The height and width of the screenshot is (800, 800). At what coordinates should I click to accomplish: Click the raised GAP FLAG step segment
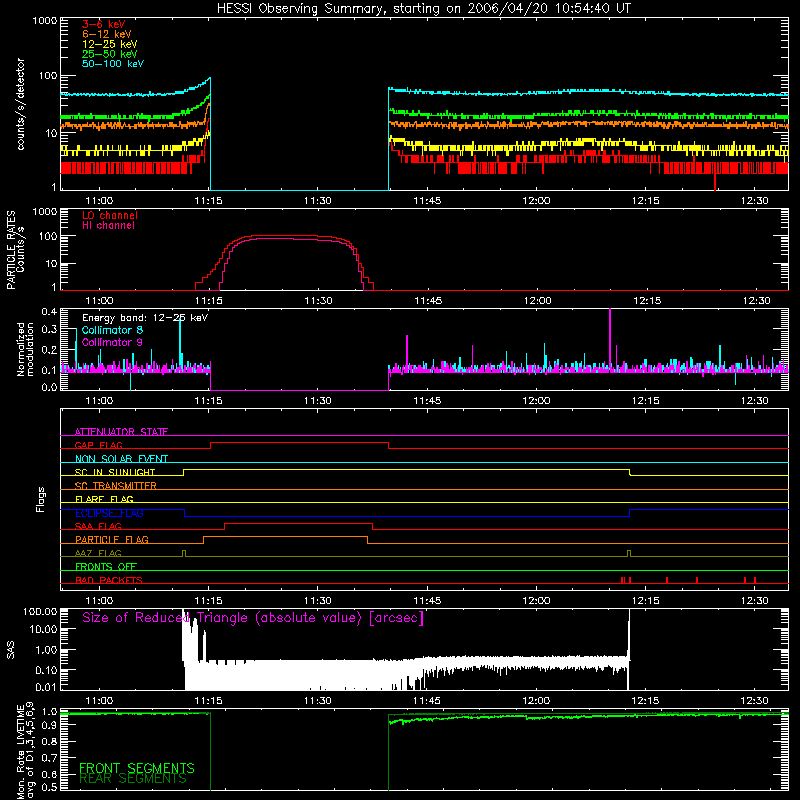pos(299,443)
